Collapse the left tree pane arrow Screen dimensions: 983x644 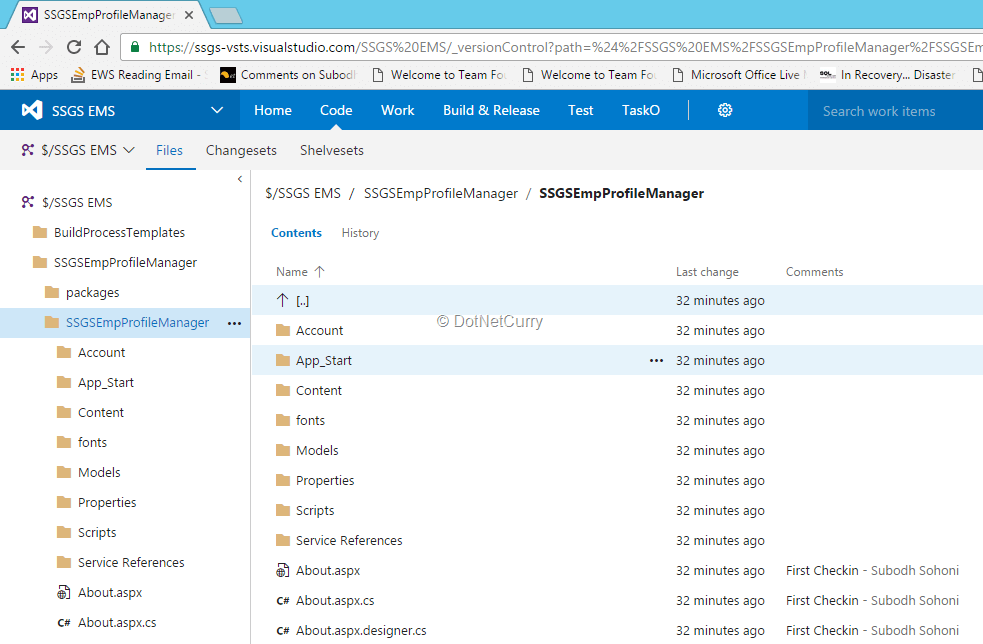pos(239,179)
